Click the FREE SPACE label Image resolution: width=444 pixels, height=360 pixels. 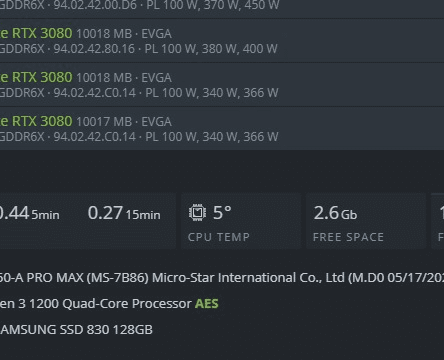(x=348, y=237)
